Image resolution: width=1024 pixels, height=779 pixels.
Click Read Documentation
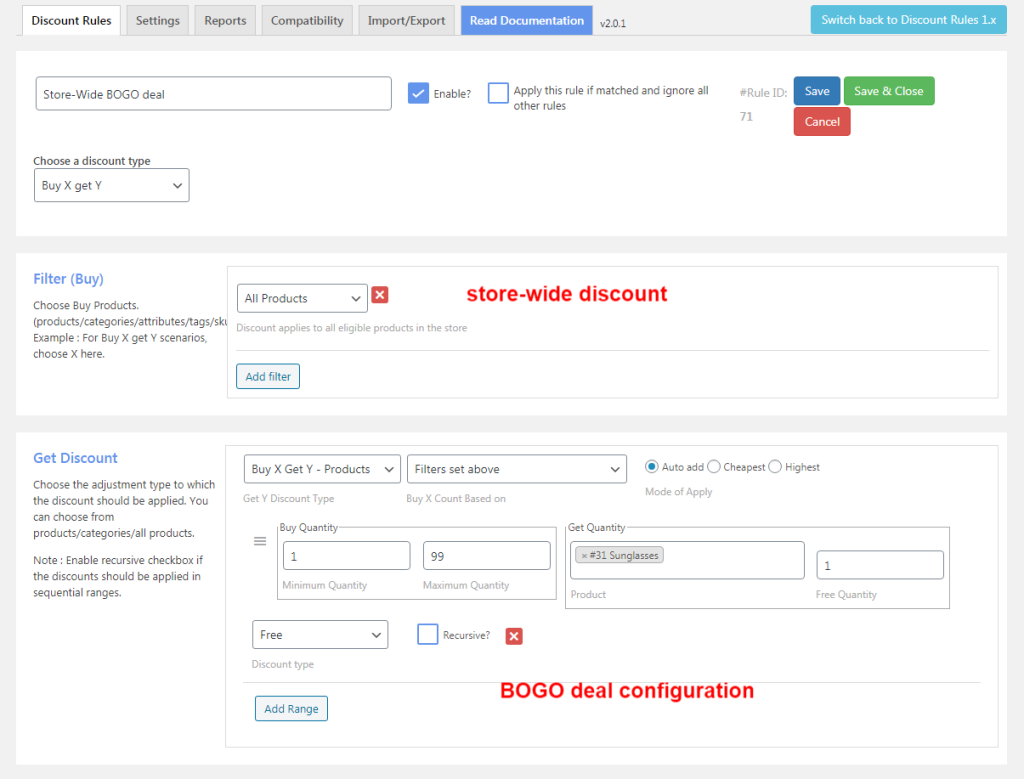[x=526, y=19]
